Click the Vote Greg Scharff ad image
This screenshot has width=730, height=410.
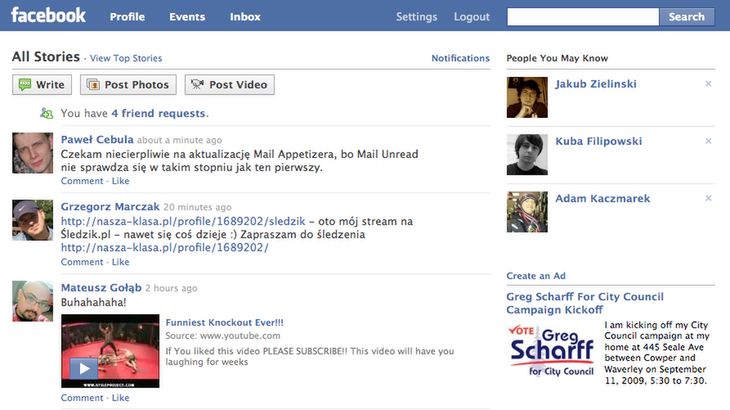[x=552, y=350]
